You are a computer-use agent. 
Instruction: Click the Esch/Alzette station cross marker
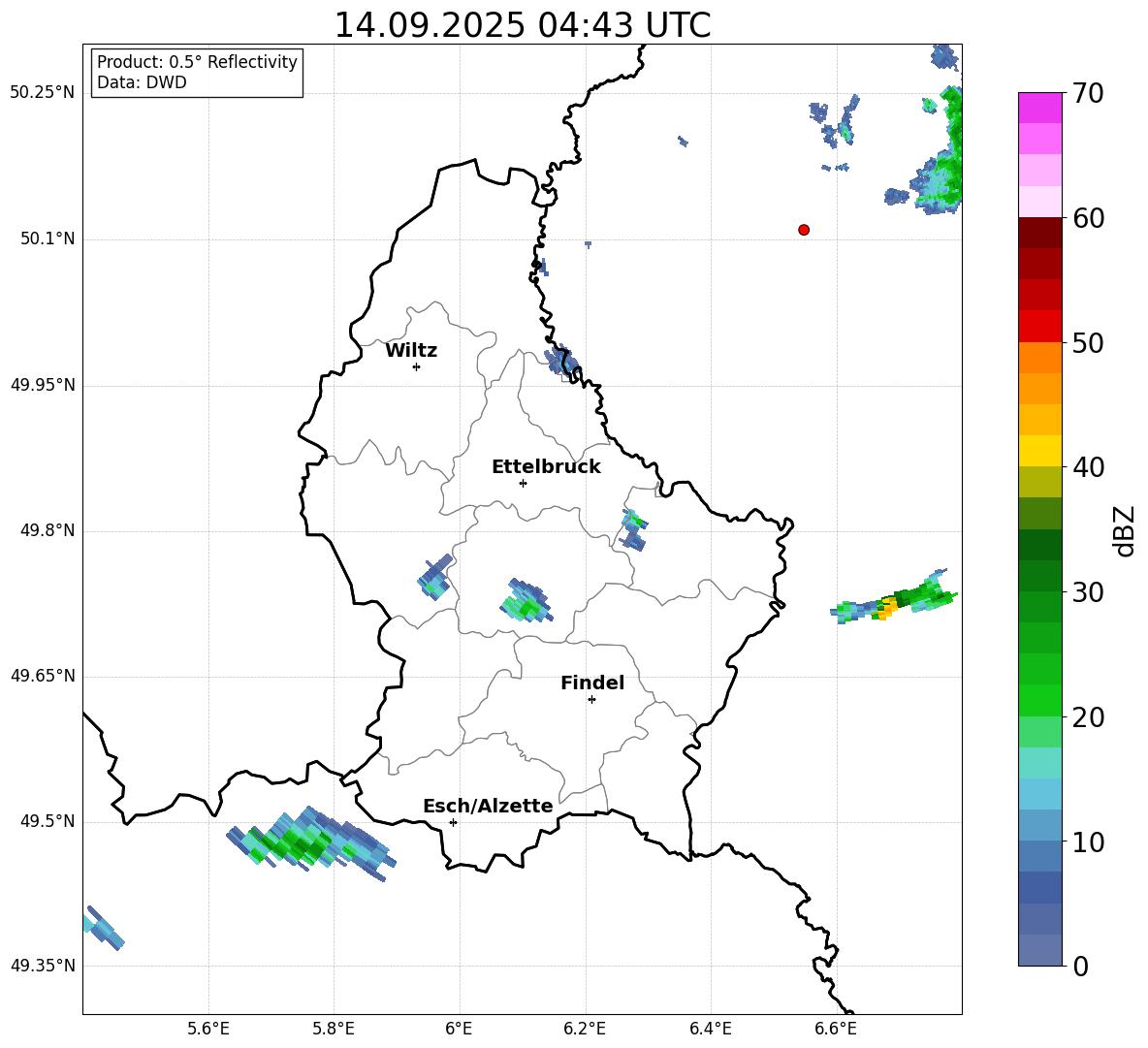pos(453,822)
